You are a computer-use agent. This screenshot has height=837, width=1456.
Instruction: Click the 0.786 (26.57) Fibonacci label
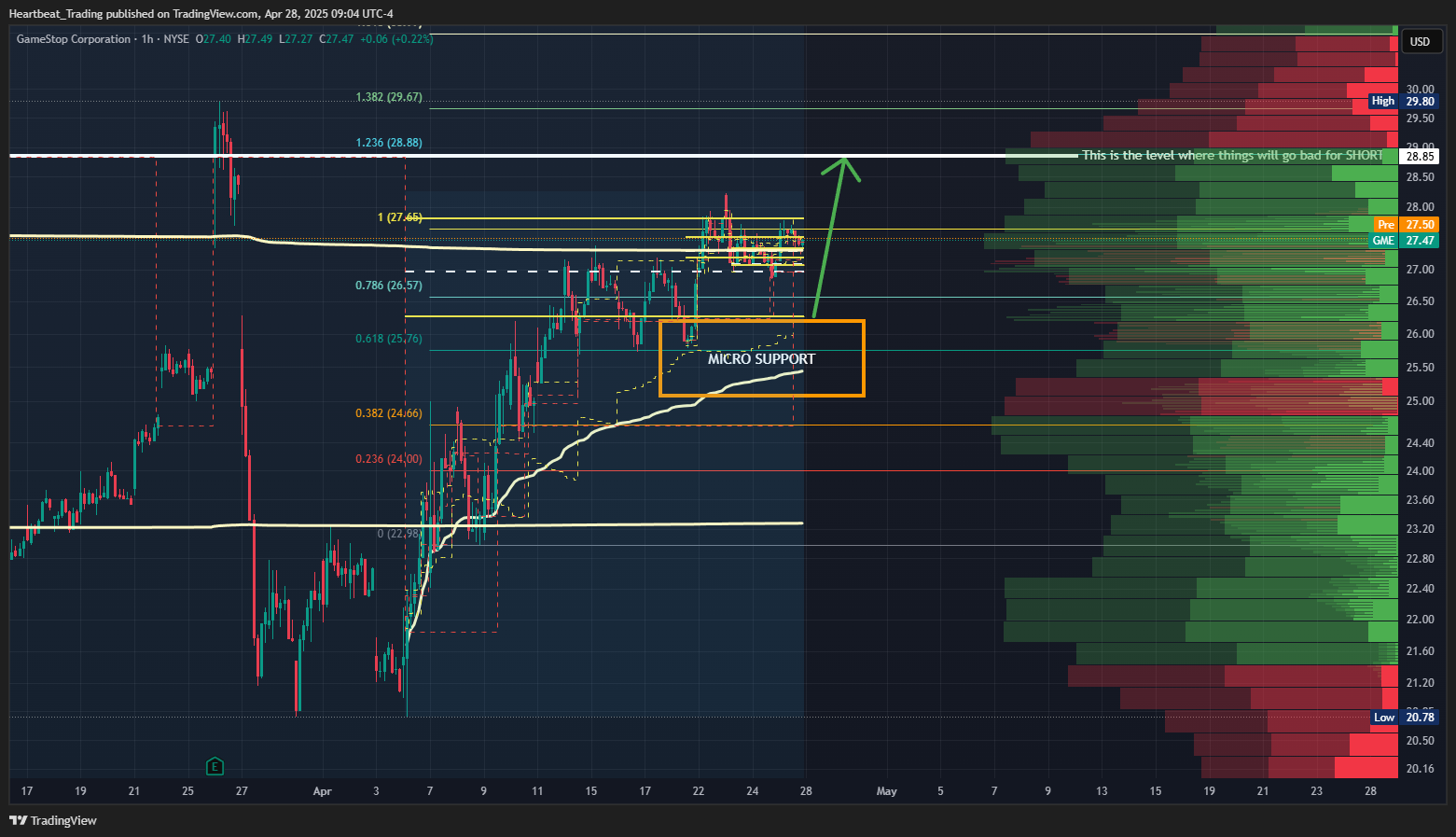[x=389, y=286]
